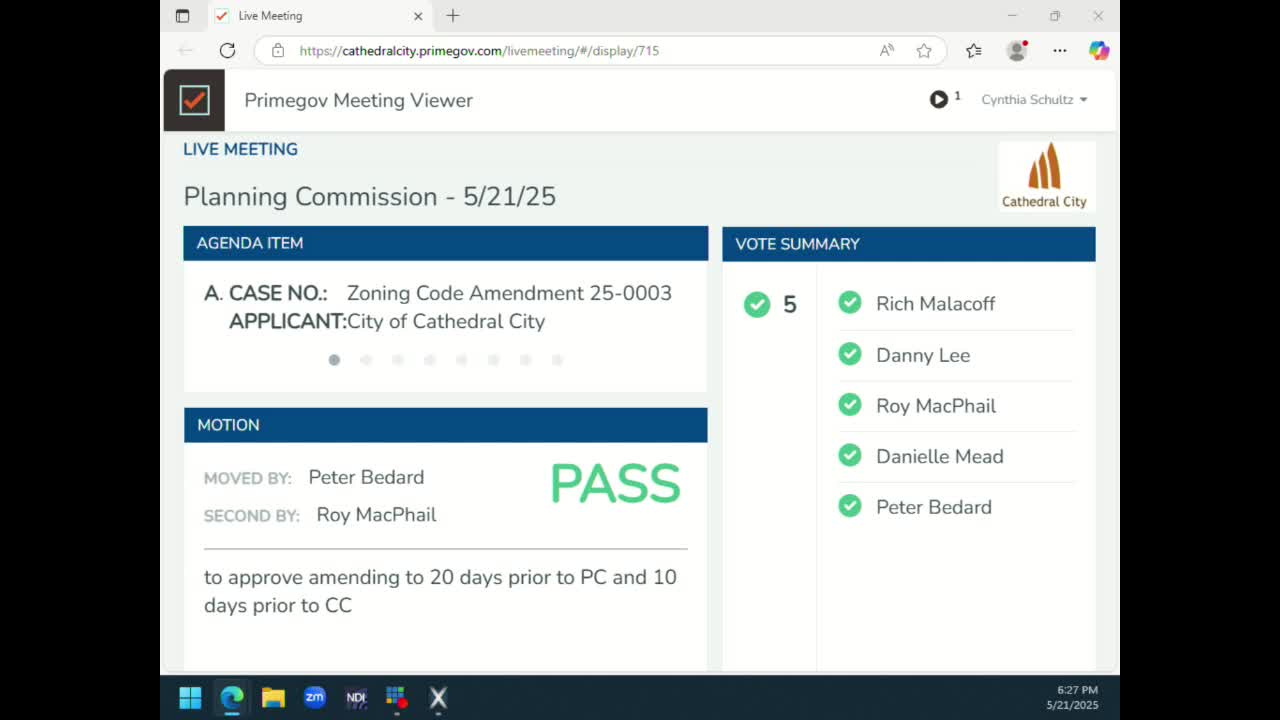The height and width of the screenshot is (720, 1280).
Task: Add page to favorites with star icon
Action: (x=924, y=50)
